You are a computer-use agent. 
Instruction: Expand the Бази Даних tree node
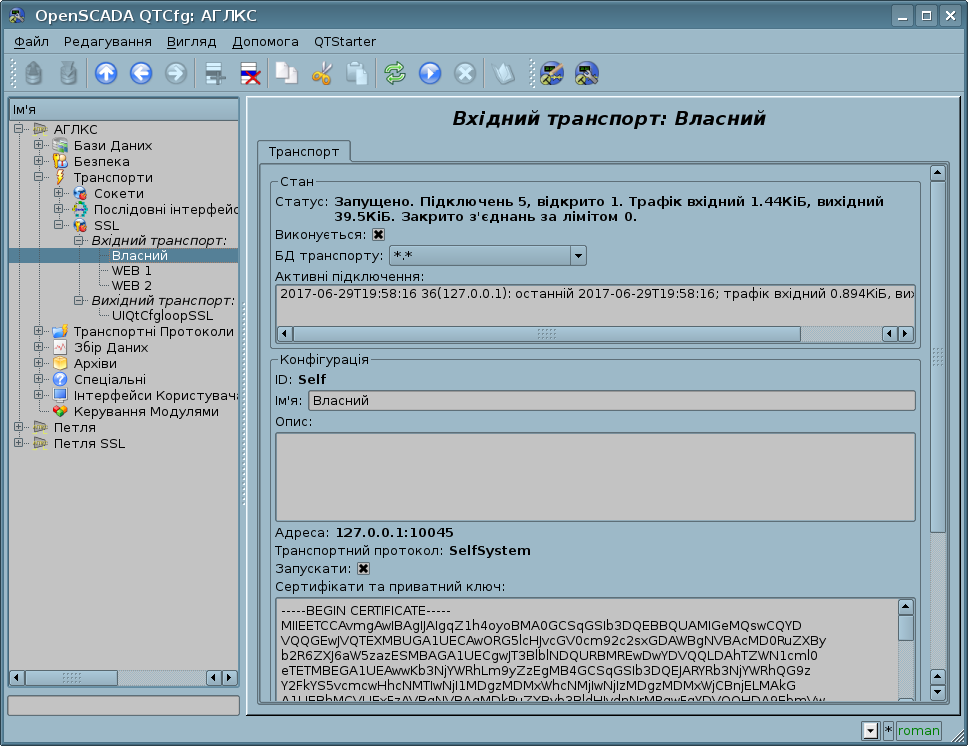click(39, 146)
